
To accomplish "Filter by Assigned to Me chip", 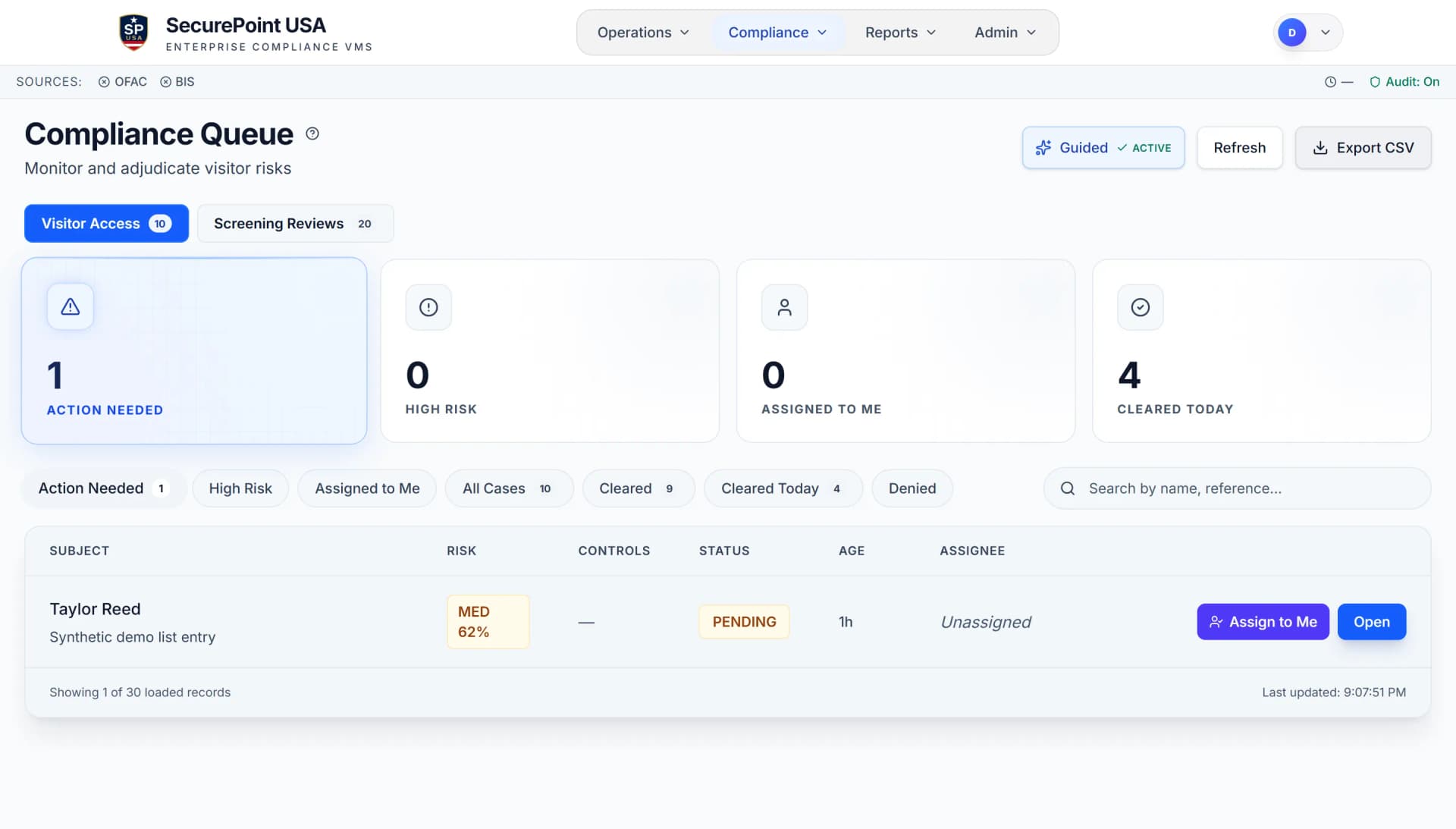I will (367, 488).
